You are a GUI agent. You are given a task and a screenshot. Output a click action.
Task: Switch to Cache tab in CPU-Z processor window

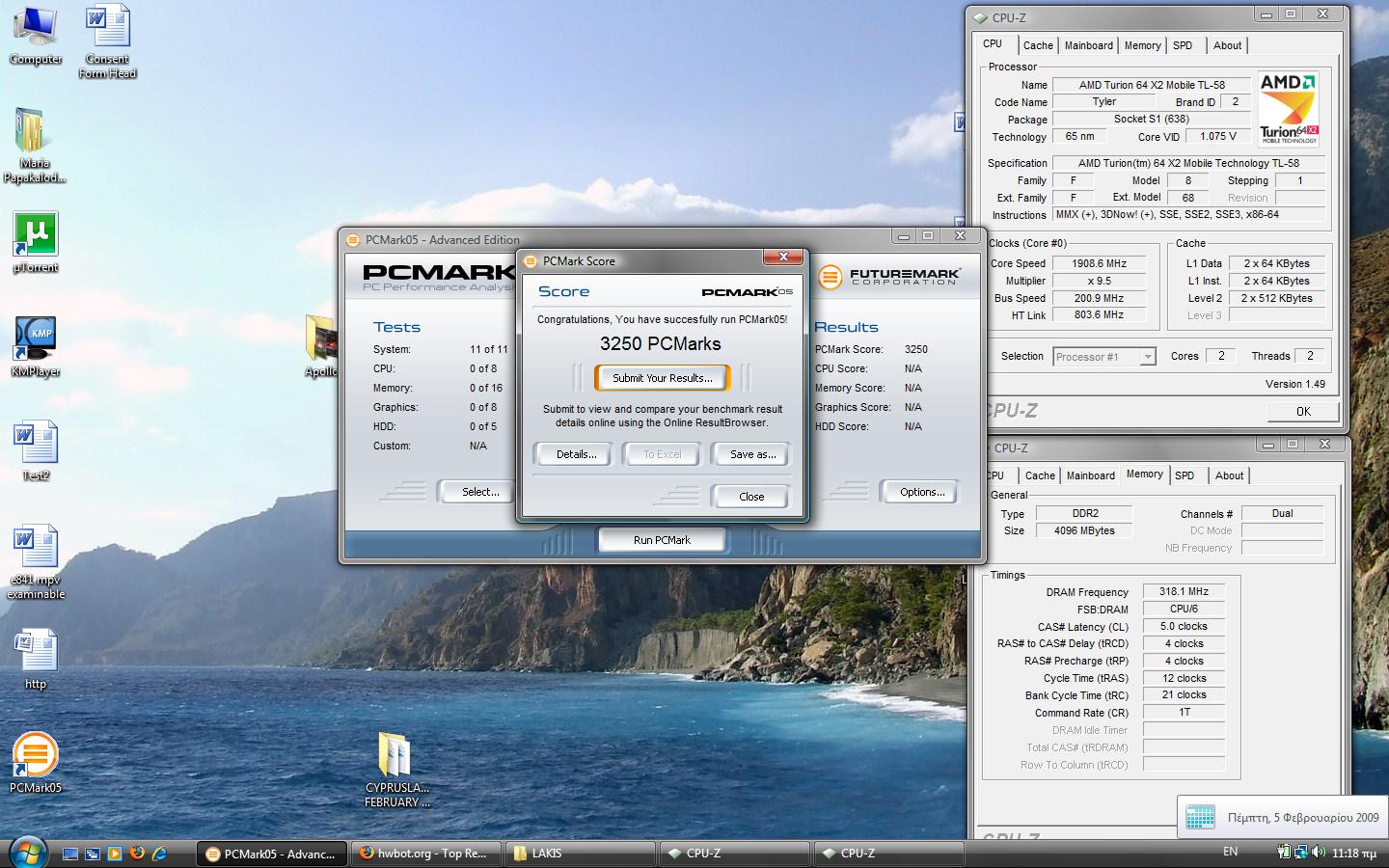tap(1038, 45)
